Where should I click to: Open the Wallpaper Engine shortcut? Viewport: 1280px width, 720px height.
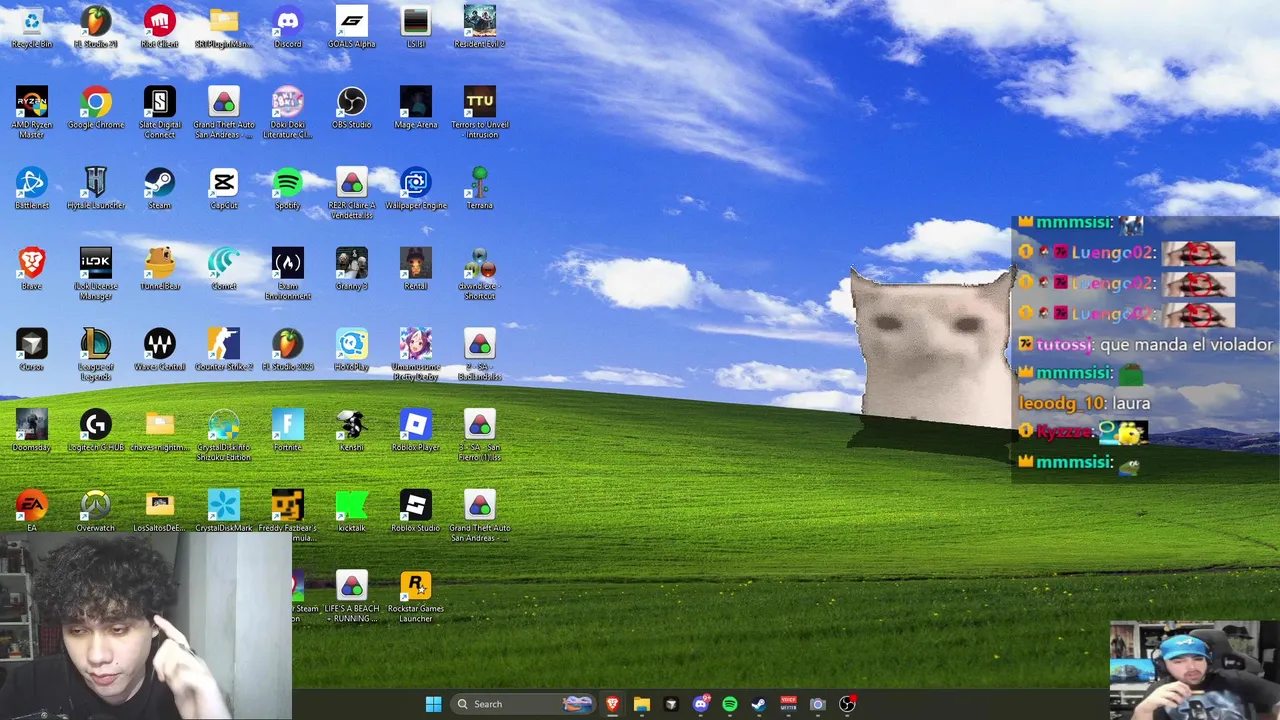[416, 189]
